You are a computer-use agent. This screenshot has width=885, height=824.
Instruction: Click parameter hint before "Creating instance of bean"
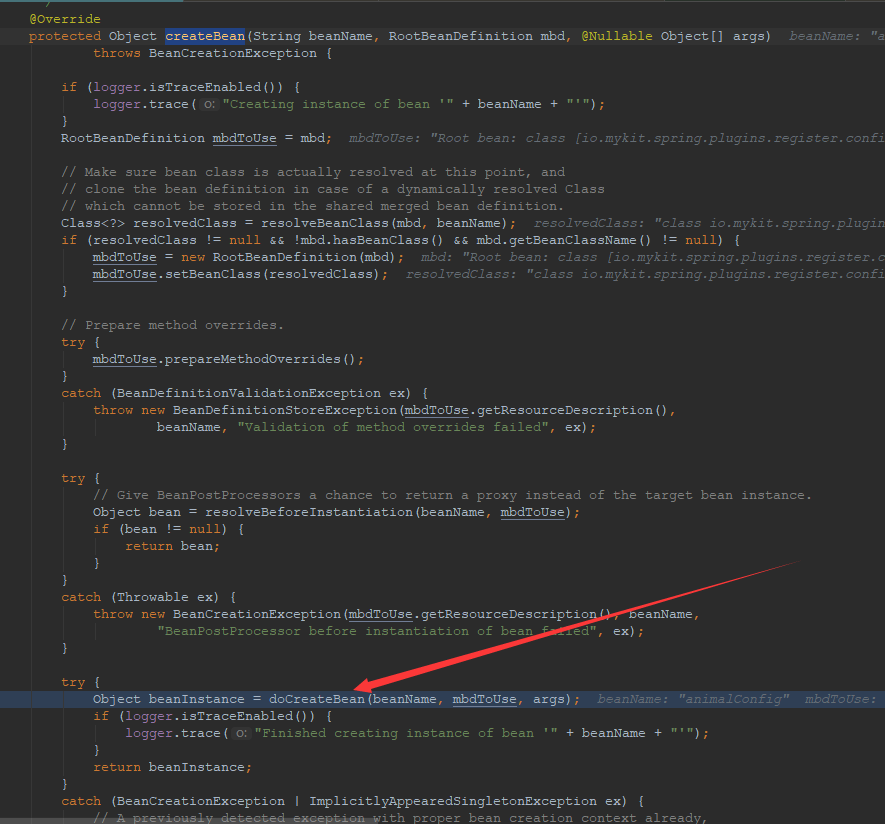point(208,104)
